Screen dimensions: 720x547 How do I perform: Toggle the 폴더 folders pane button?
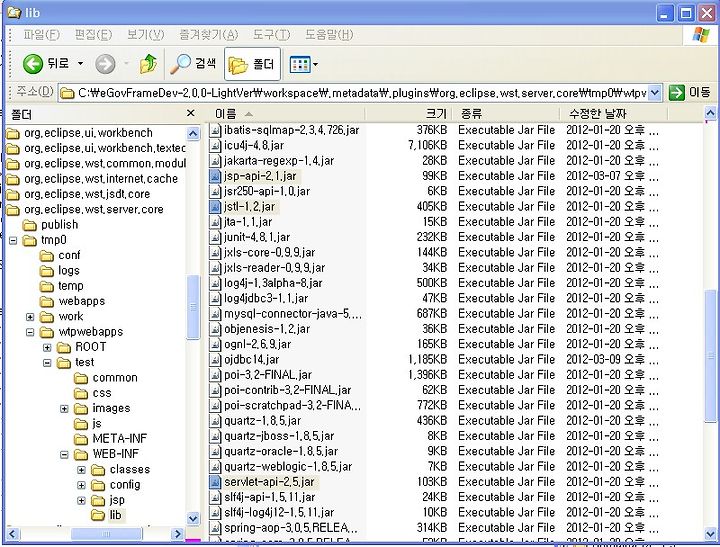click(252, 64)
